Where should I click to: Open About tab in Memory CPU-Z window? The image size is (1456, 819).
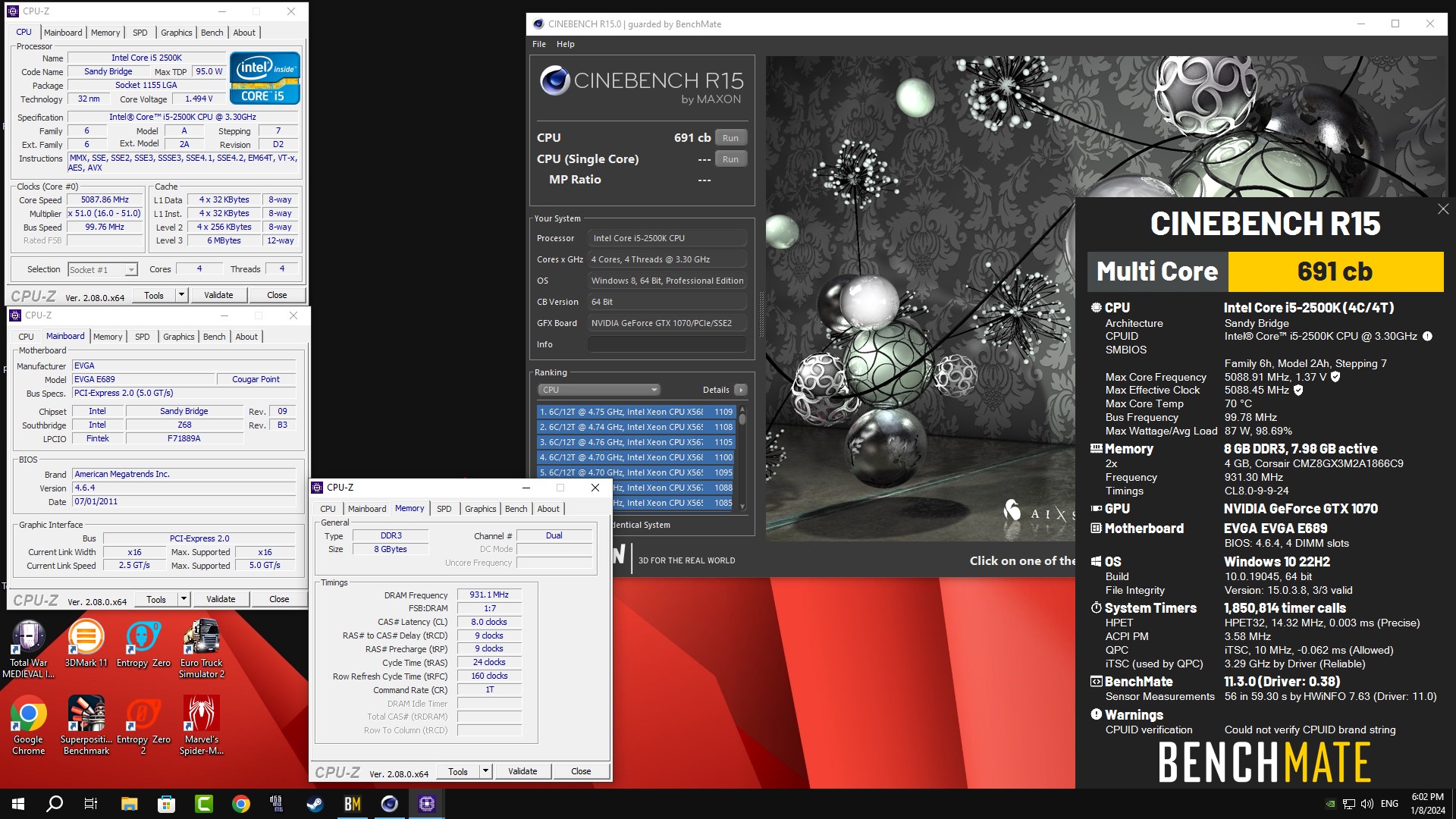[x=548, y=509]
